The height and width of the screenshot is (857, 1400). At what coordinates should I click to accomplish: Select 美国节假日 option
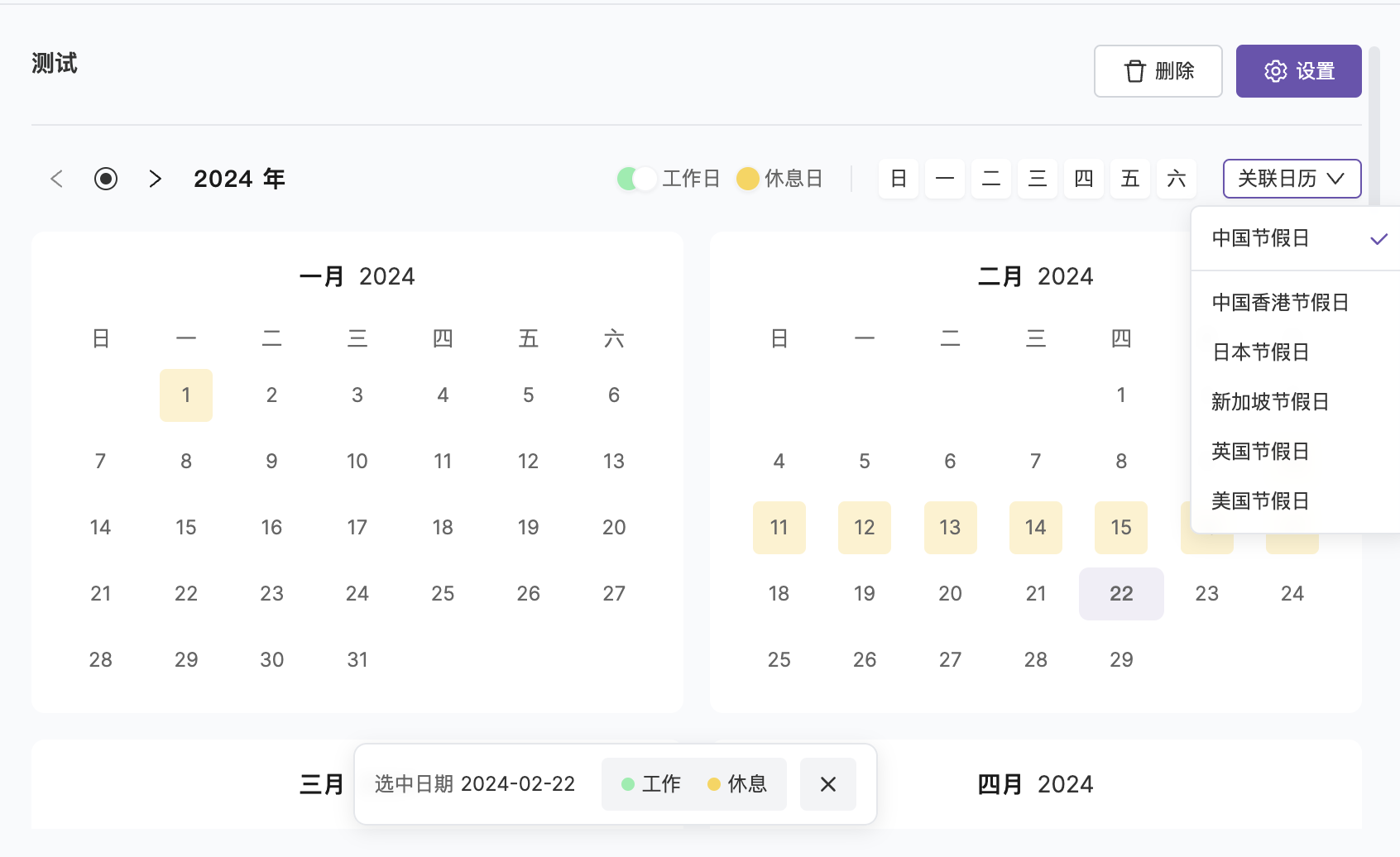tap(1297, 501)
